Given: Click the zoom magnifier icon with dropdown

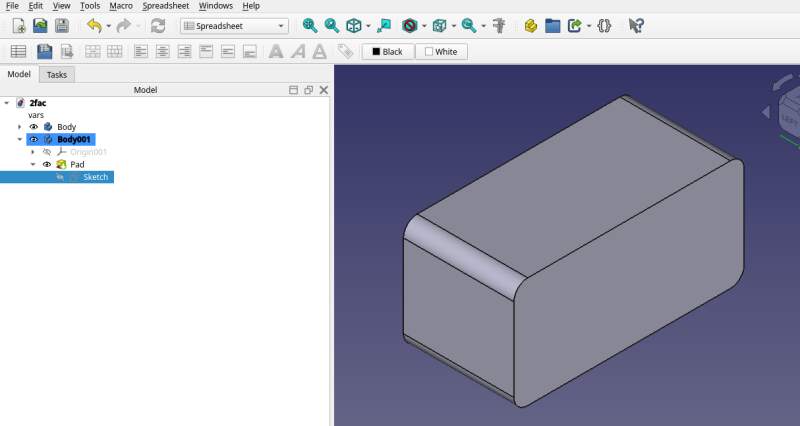Looking at the screenshot, I should tap(468, 26).
